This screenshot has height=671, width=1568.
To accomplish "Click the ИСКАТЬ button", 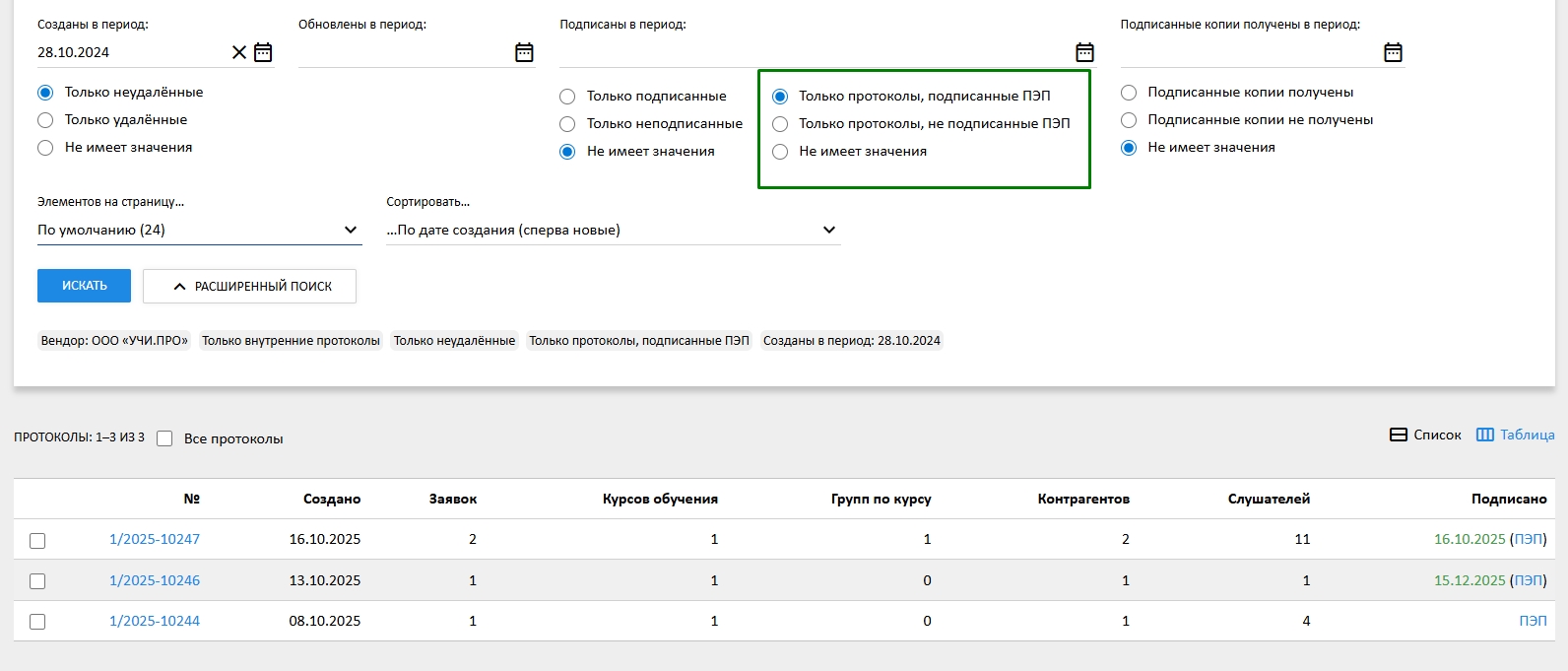I will pyautogui.click(x=85, y=286).
